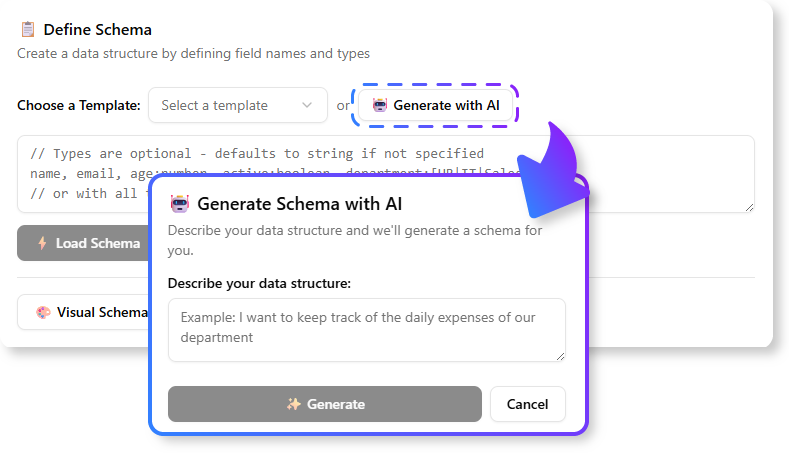This screenshot has height=453, width=789.
Task: Open the Visual Schema builder button
Action: [x=90, y=312]
